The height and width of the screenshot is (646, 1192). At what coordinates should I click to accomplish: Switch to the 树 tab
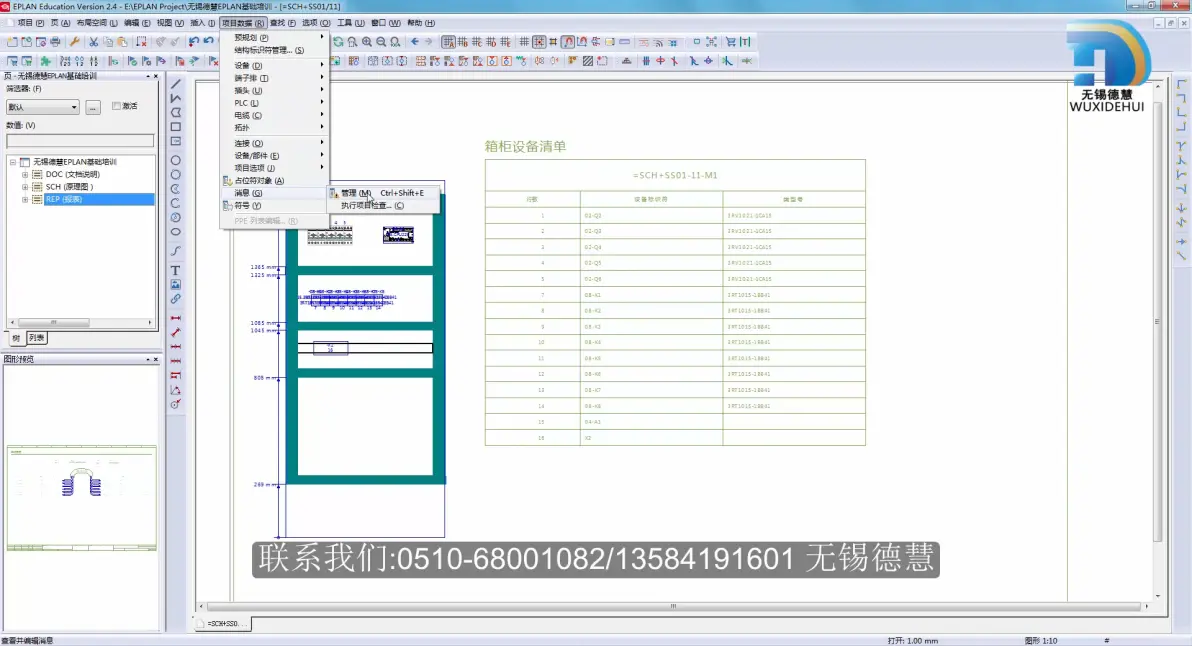tap(16, 337)
